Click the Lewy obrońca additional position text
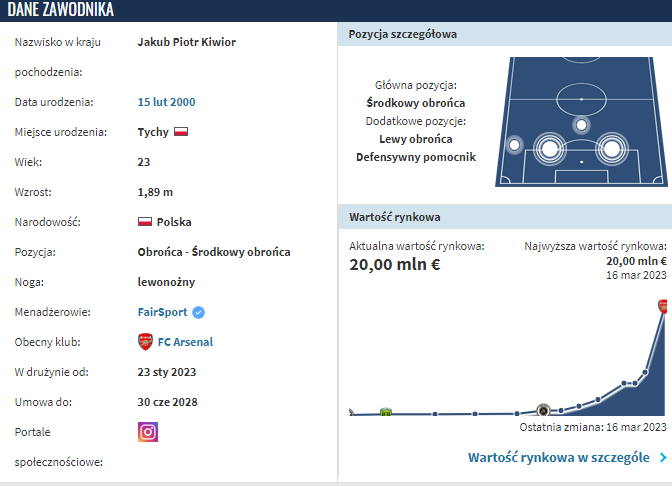Image resolution: width=672 pixels, height=486 pixels. click(x=416, y=139)
